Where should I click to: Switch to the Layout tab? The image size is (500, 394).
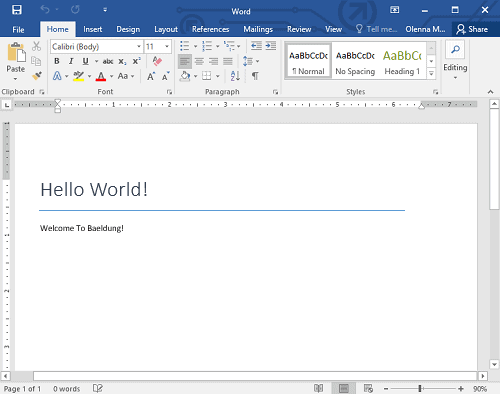click(166, 30)
